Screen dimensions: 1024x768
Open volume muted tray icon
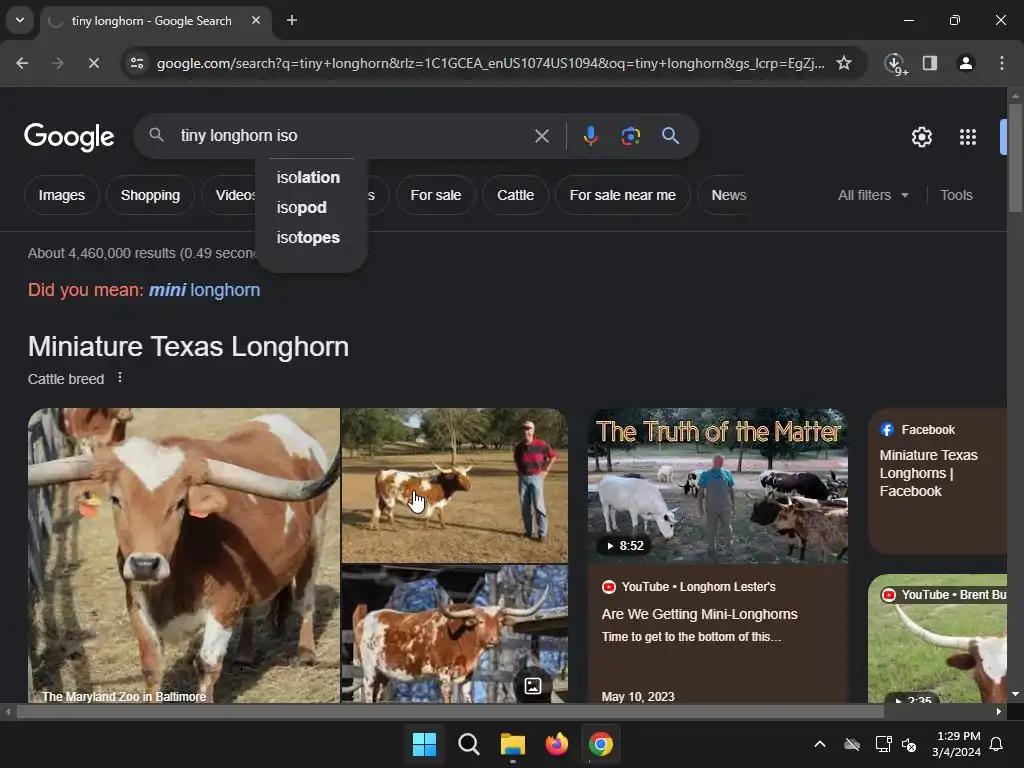click(x=909, y=744)
